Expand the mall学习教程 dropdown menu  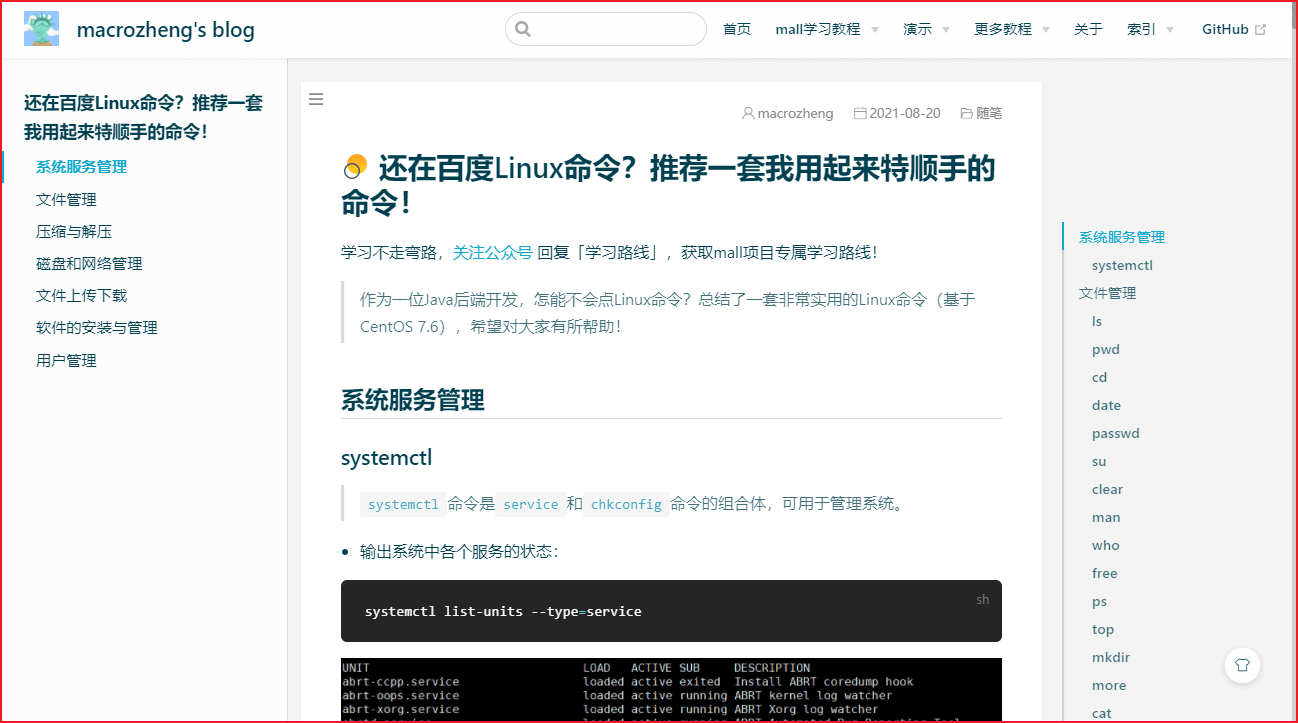(x=827, y=29)
